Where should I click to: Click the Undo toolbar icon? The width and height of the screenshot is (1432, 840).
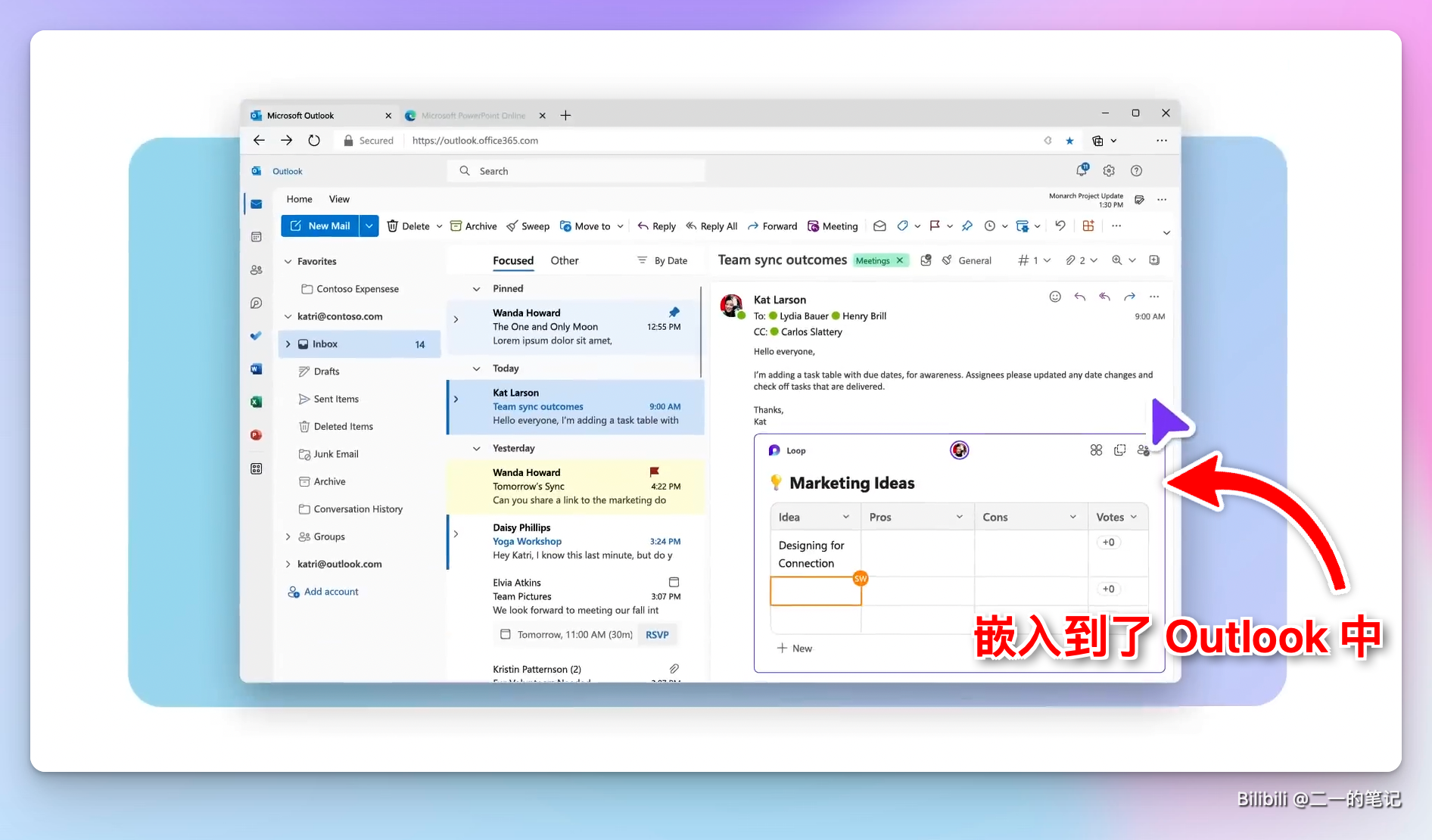point(1060,226)
